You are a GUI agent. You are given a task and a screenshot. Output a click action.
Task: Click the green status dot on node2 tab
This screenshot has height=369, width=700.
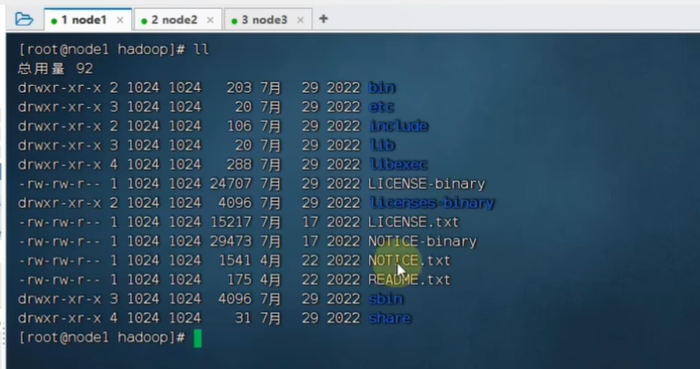coord(144,21)
